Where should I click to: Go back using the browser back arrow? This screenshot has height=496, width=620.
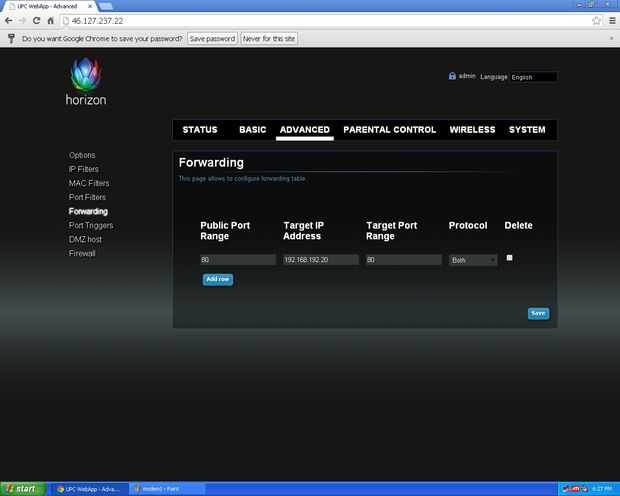pyautogui.click(x=9, y=21)
